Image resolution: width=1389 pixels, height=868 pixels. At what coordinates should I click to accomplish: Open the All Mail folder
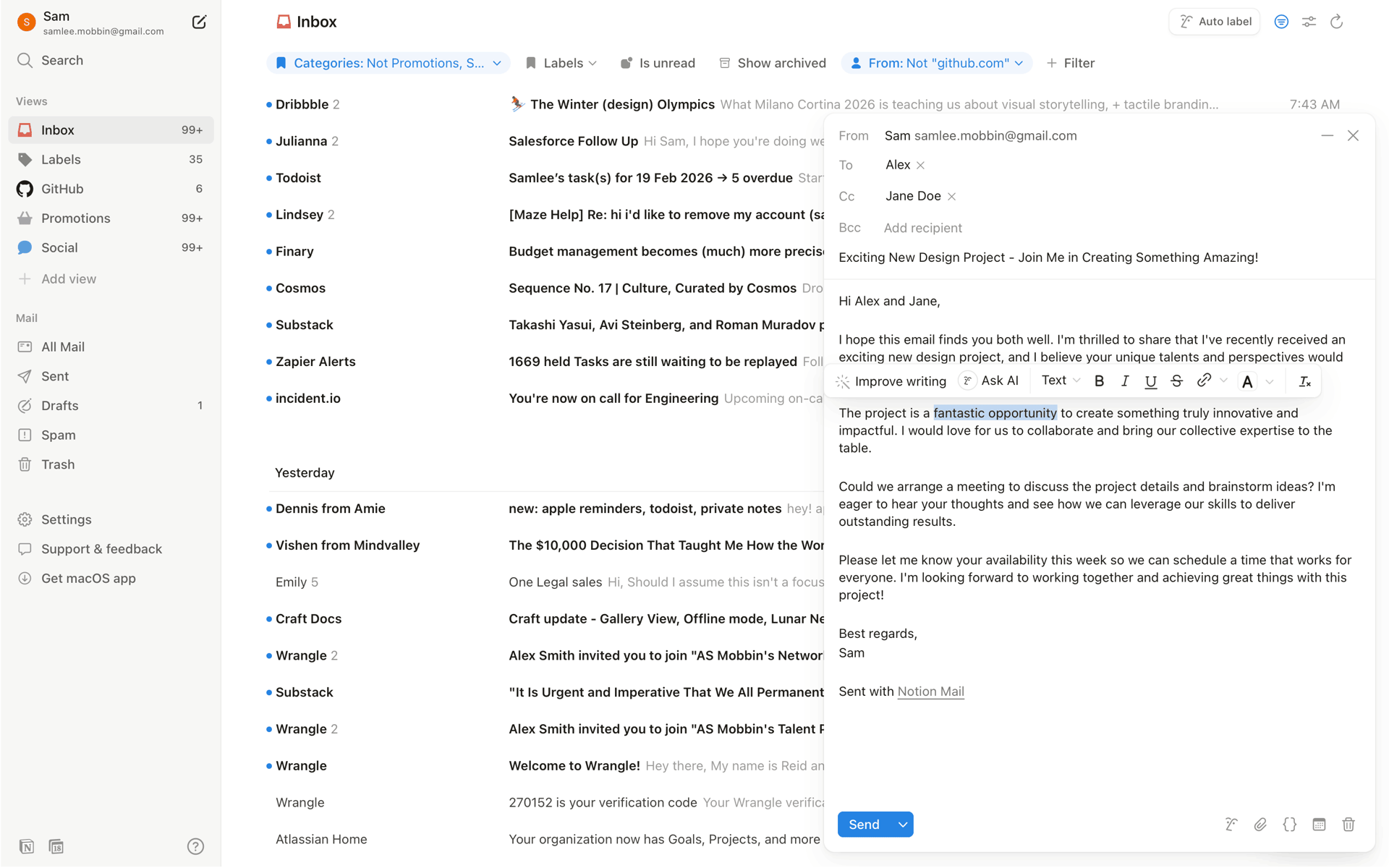(111, 346)
